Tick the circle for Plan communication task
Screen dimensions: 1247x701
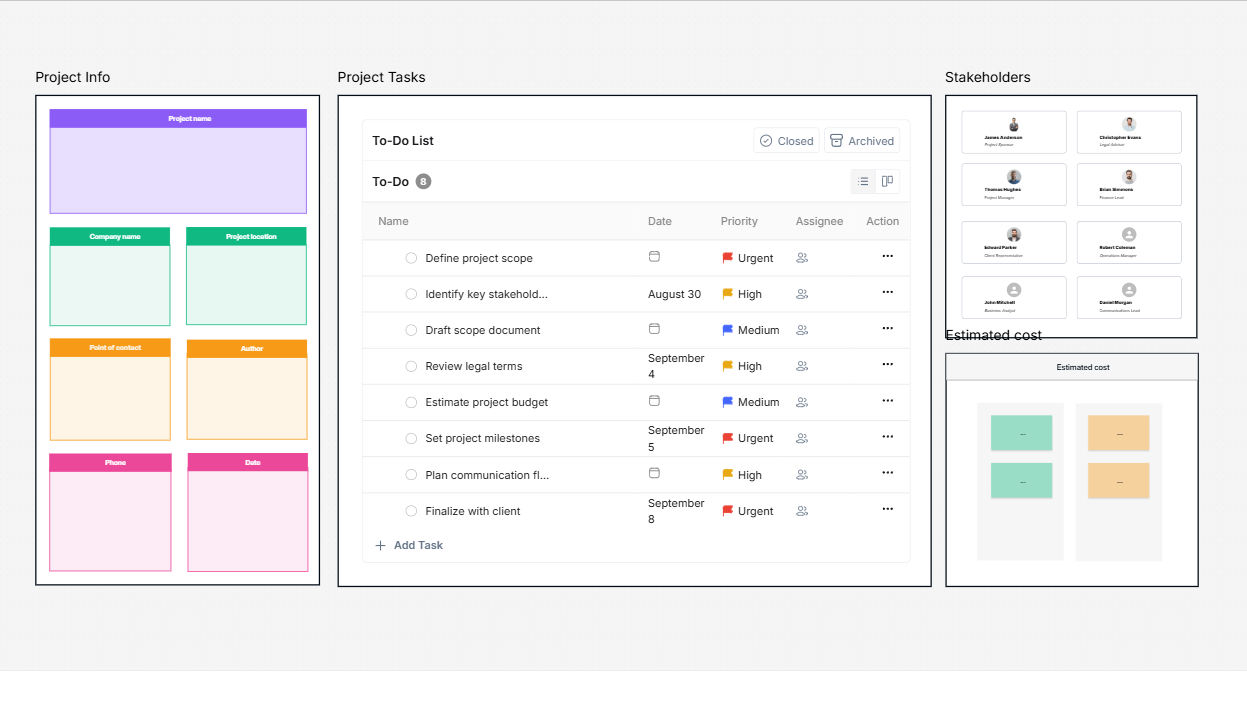click(411, 475)
